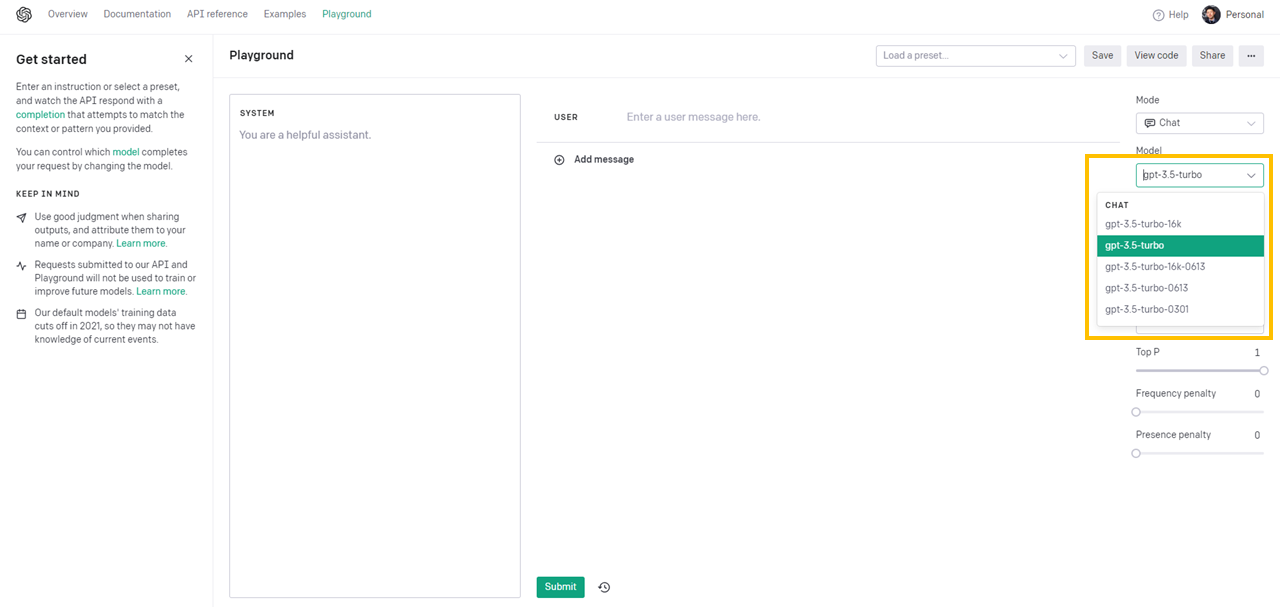1280x607 pixels.
Task: Open the more options ellipsis button
Action: [x=1251, y=56]
